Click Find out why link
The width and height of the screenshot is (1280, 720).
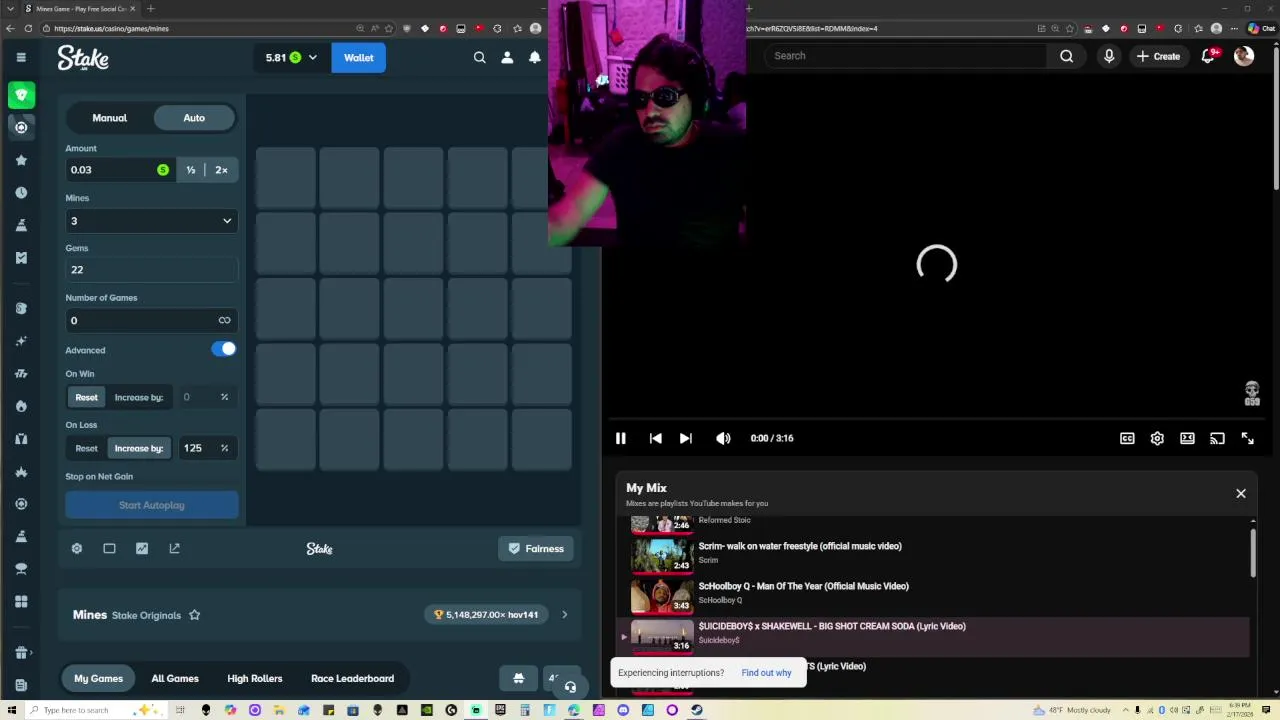(766, 673)
